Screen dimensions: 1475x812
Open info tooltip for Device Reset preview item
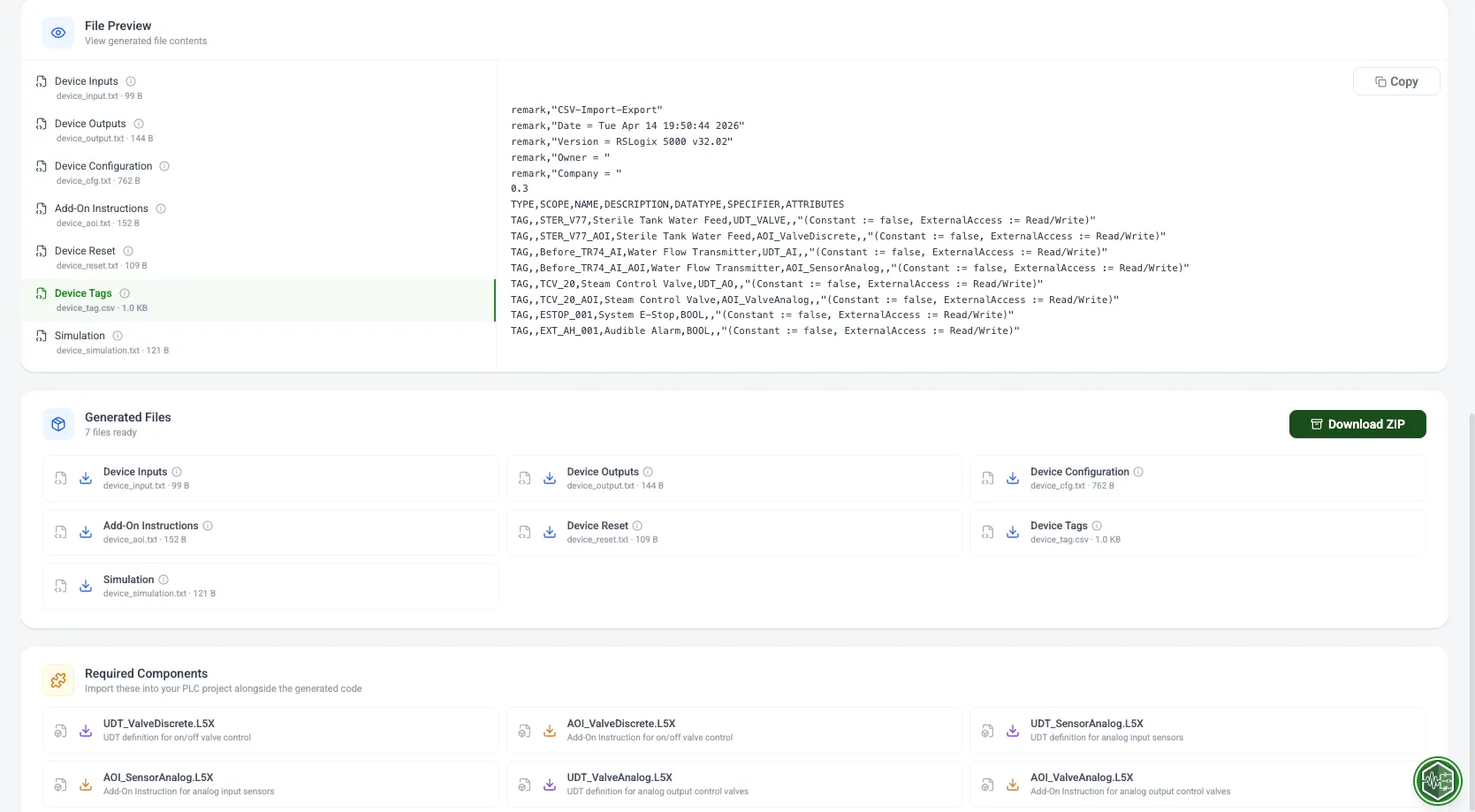pyautogui.click(x=128, y=251)
